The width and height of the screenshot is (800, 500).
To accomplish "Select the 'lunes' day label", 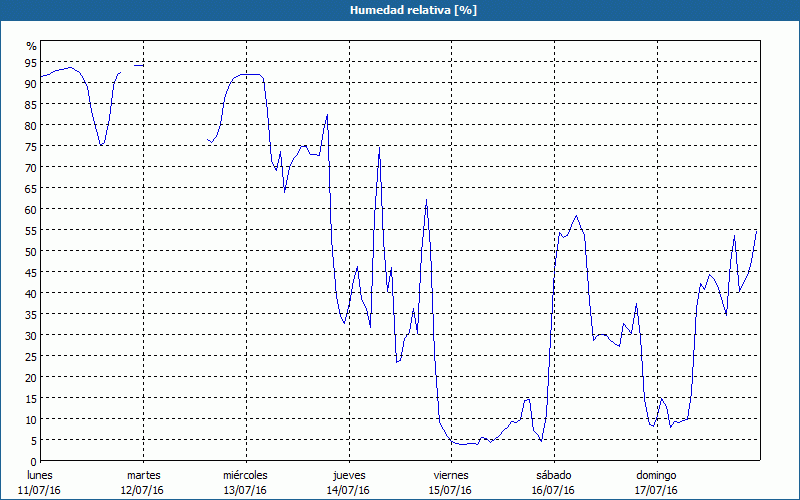I will [41, 474].
